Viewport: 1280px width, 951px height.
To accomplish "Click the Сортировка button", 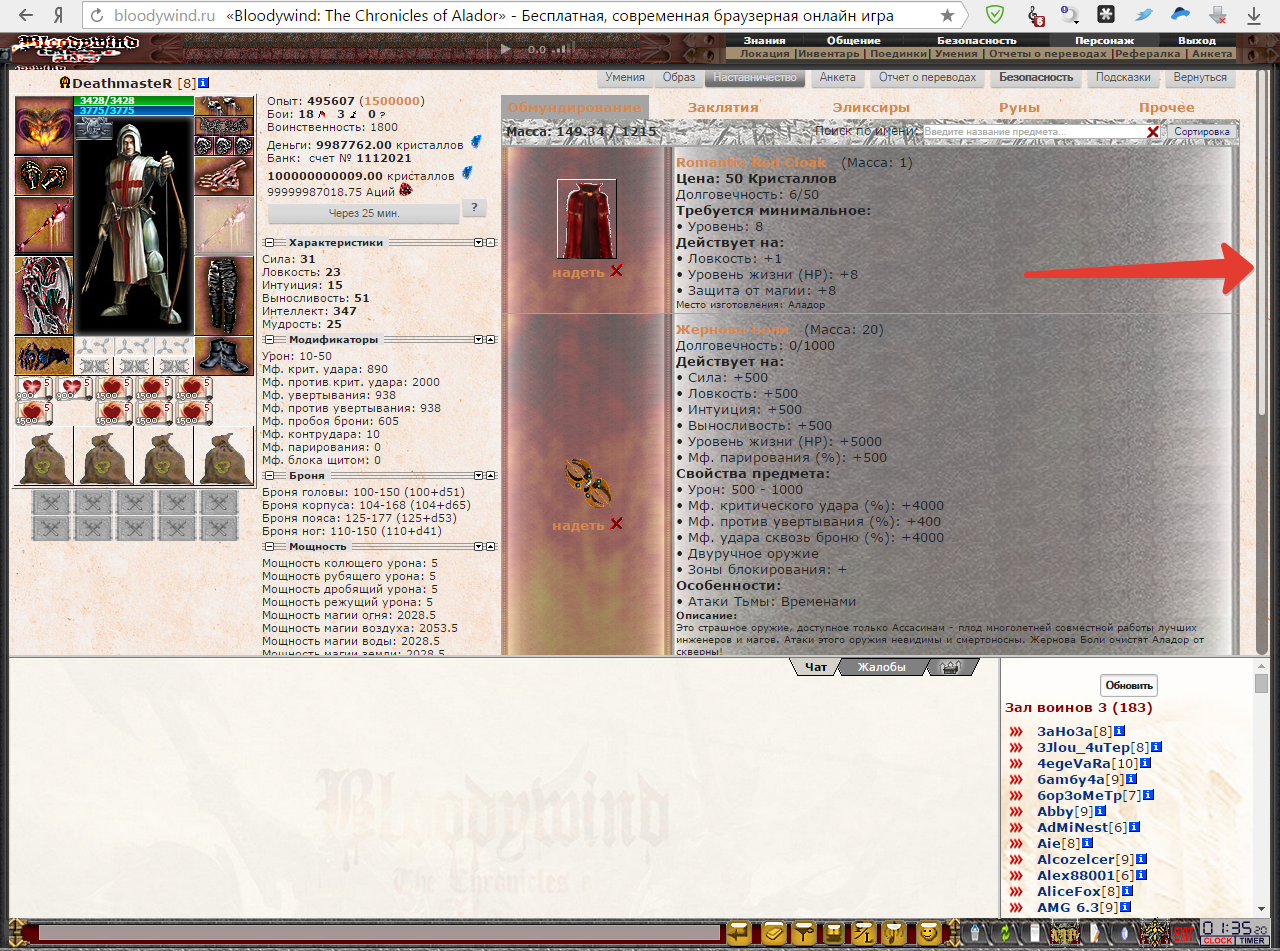I will coord(1203,131).
